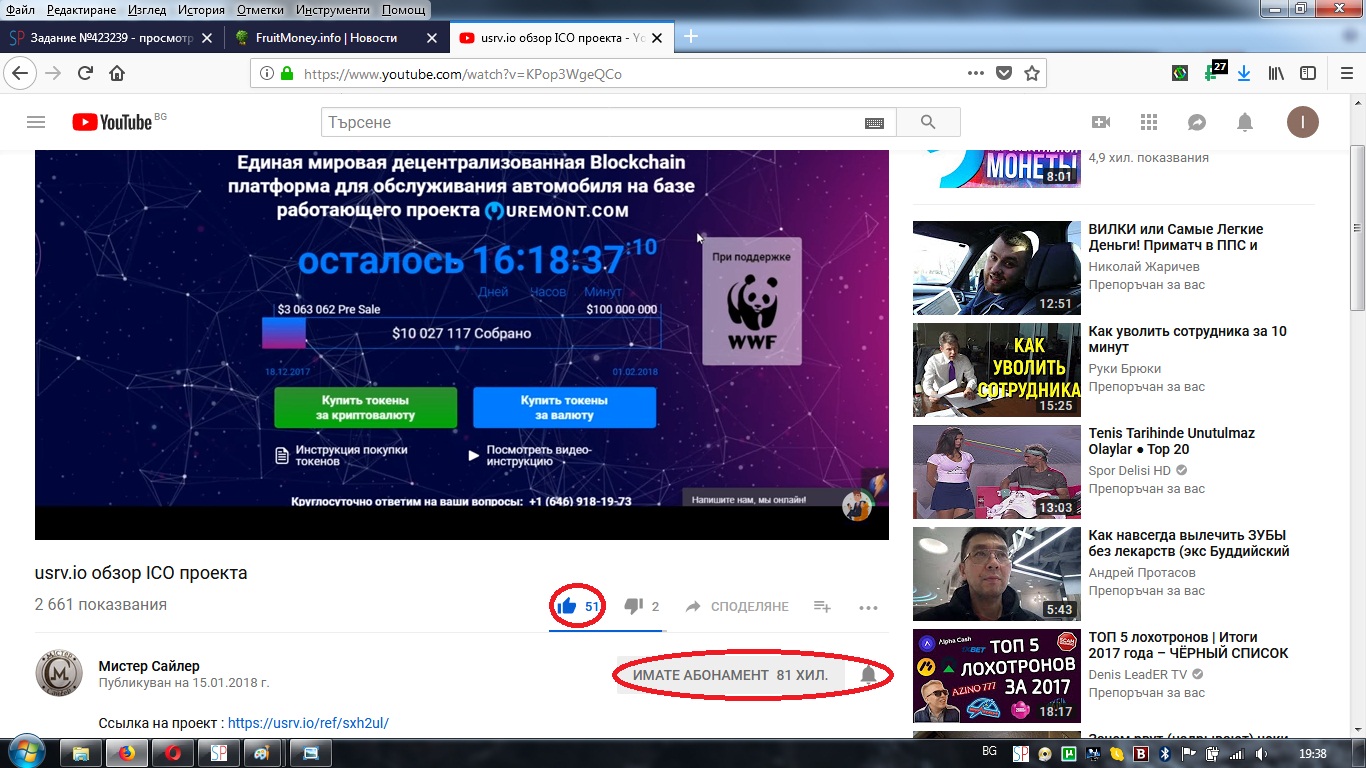Click Denis LeadER TV channel name

1138,675
